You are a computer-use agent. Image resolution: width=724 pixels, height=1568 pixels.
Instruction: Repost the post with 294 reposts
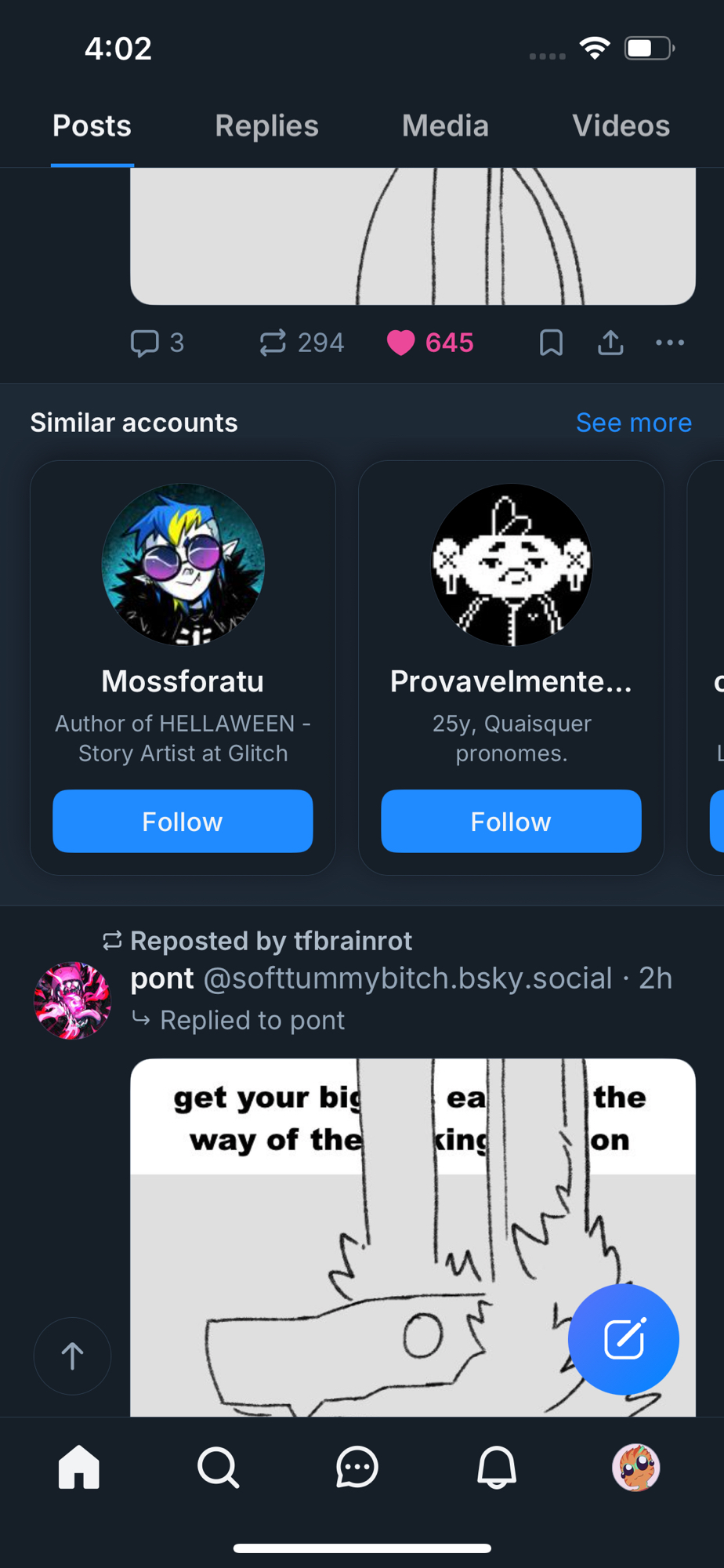273,343
